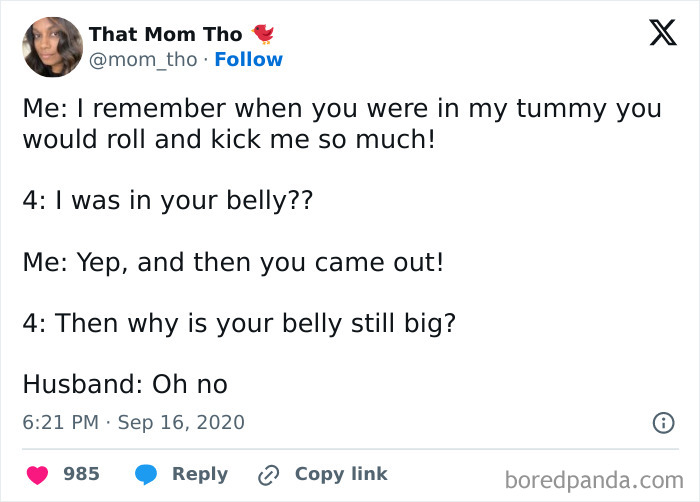Image resolution: width=700 pixels, height=502 pixels.
Task: Click the "Husband: Oh no" line
Action: click(x=125, y=384)
